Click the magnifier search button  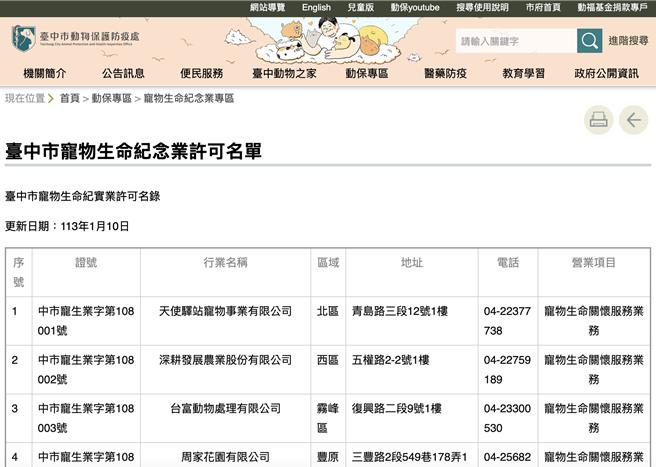tap(589, 41)
